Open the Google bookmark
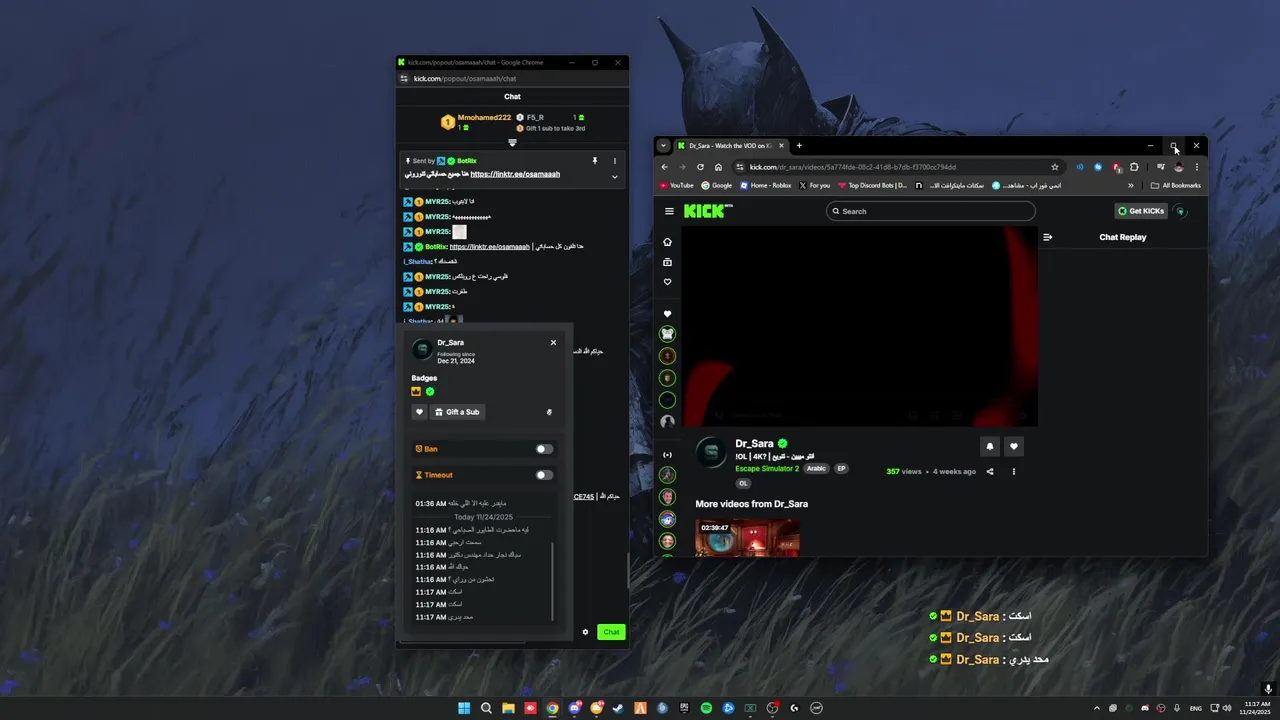 click(x=717, y=185)
